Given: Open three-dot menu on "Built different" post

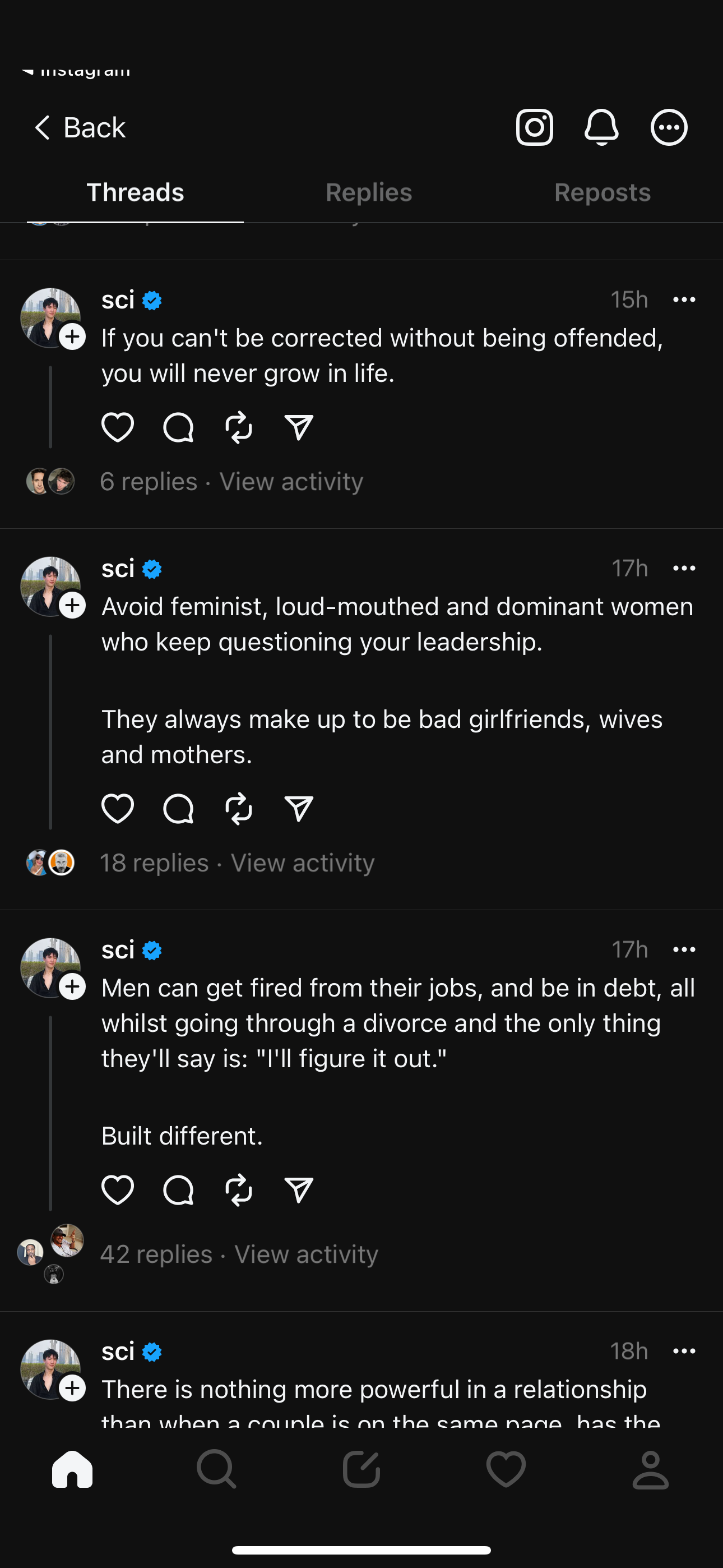Looking at the screenshot, I should pyautogui.click(x=684, y=949).
